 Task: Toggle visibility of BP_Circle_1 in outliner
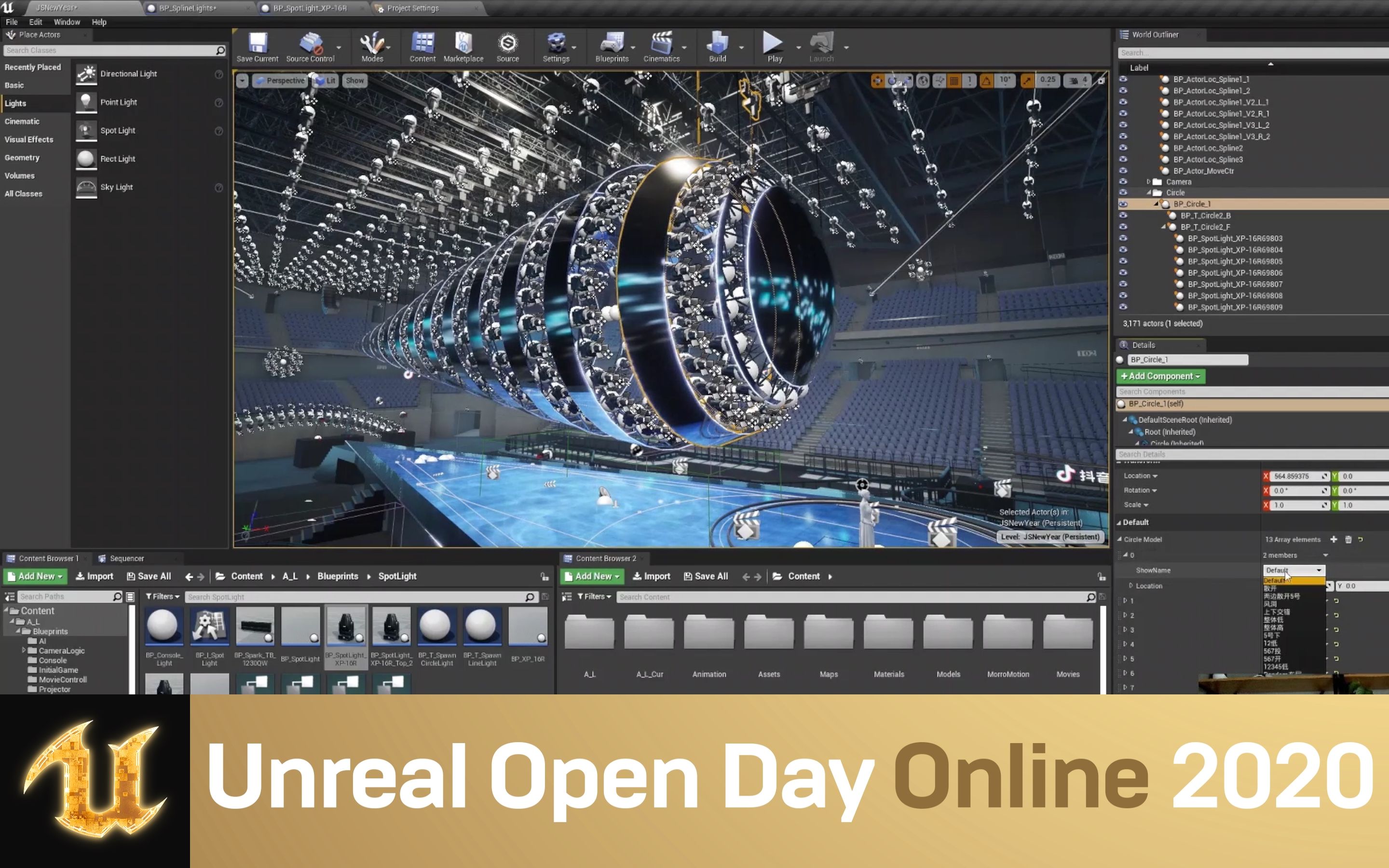click(1123, 204)
